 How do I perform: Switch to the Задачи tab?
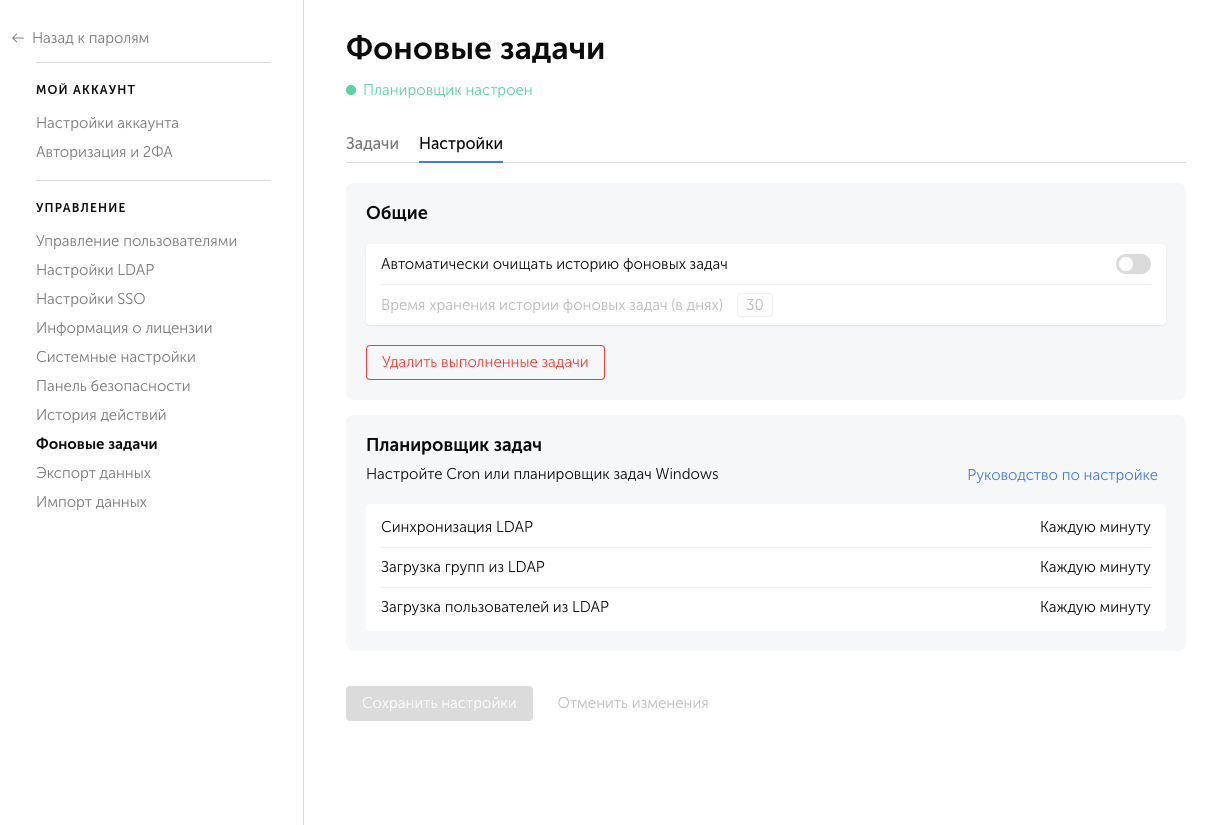(373, 143)
